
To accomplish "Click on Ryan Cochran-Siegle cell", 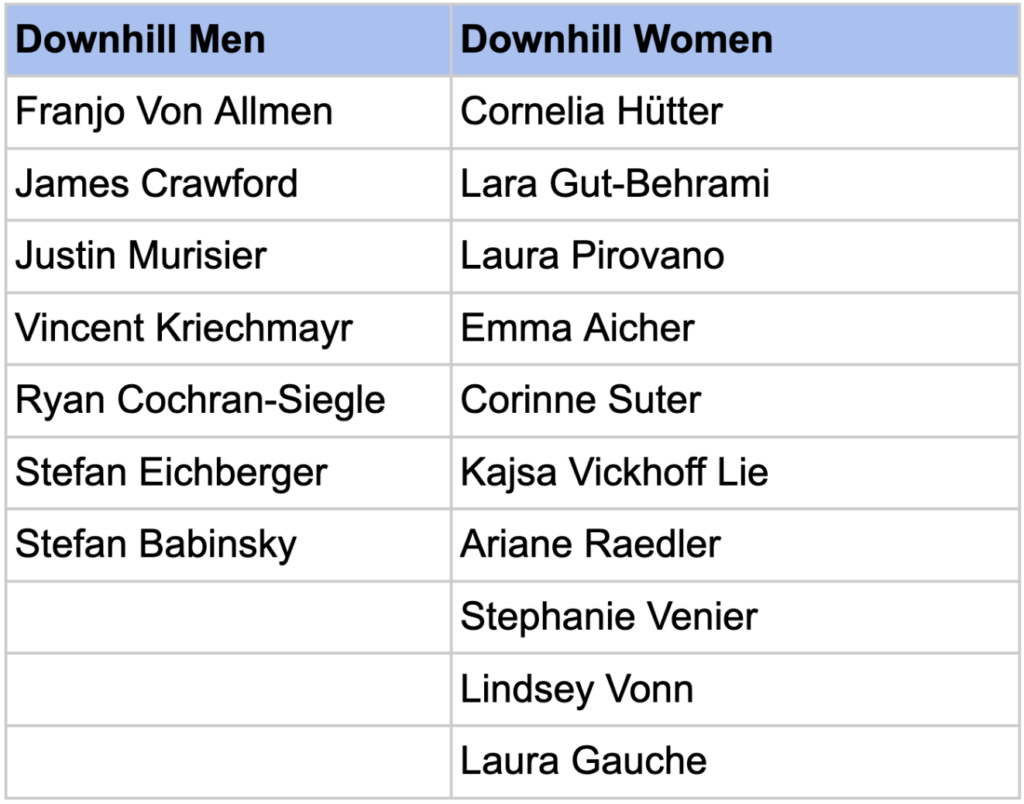I will tap(200, 400).
